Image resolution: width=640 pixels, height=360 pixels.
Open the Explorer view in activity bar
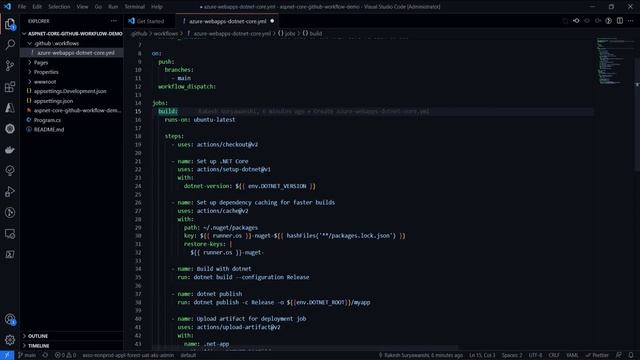coord(10,24)
